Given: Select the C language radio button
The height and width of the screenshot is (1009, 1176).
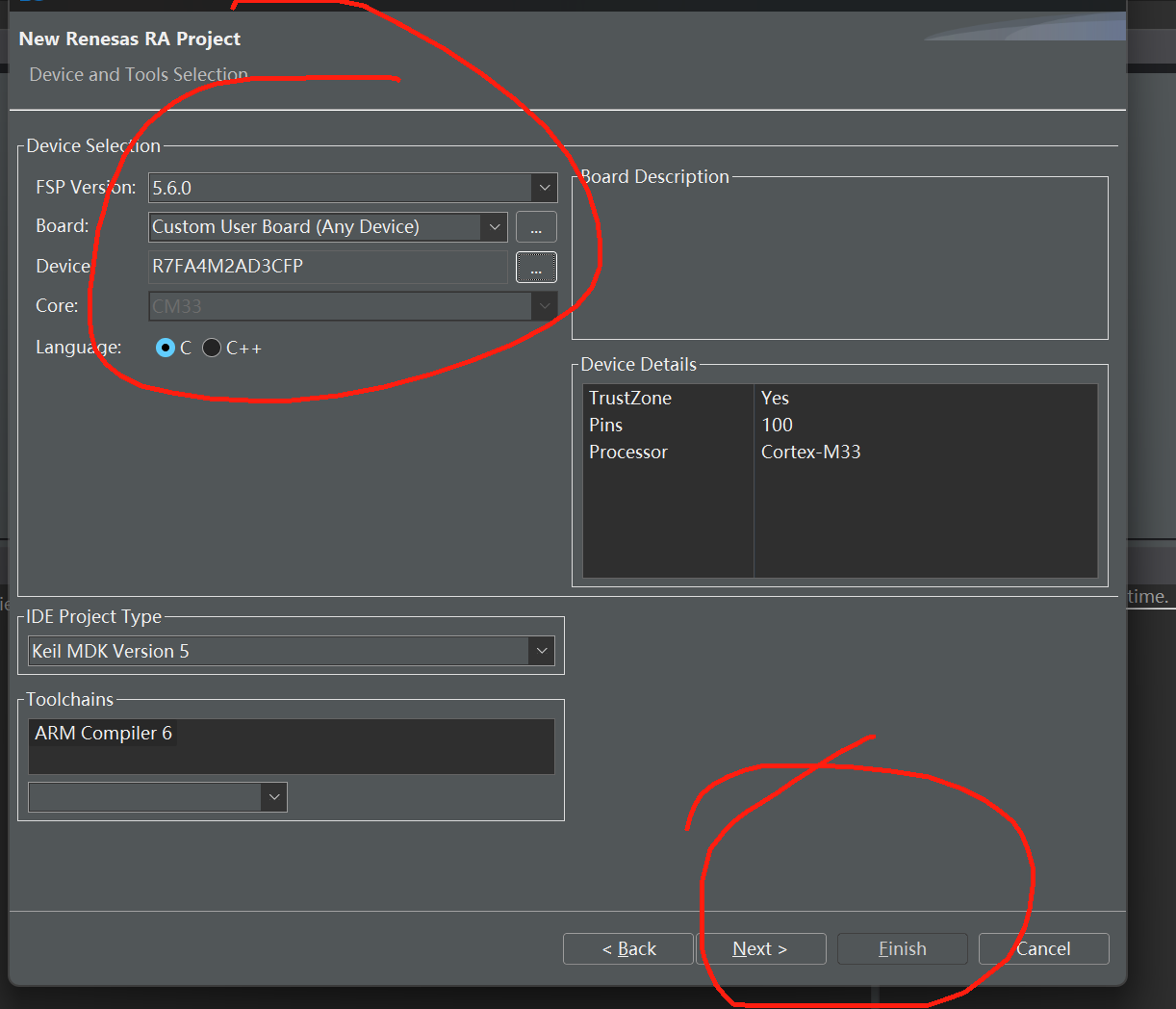Looking at the screenshot, I should coord(166,348).
